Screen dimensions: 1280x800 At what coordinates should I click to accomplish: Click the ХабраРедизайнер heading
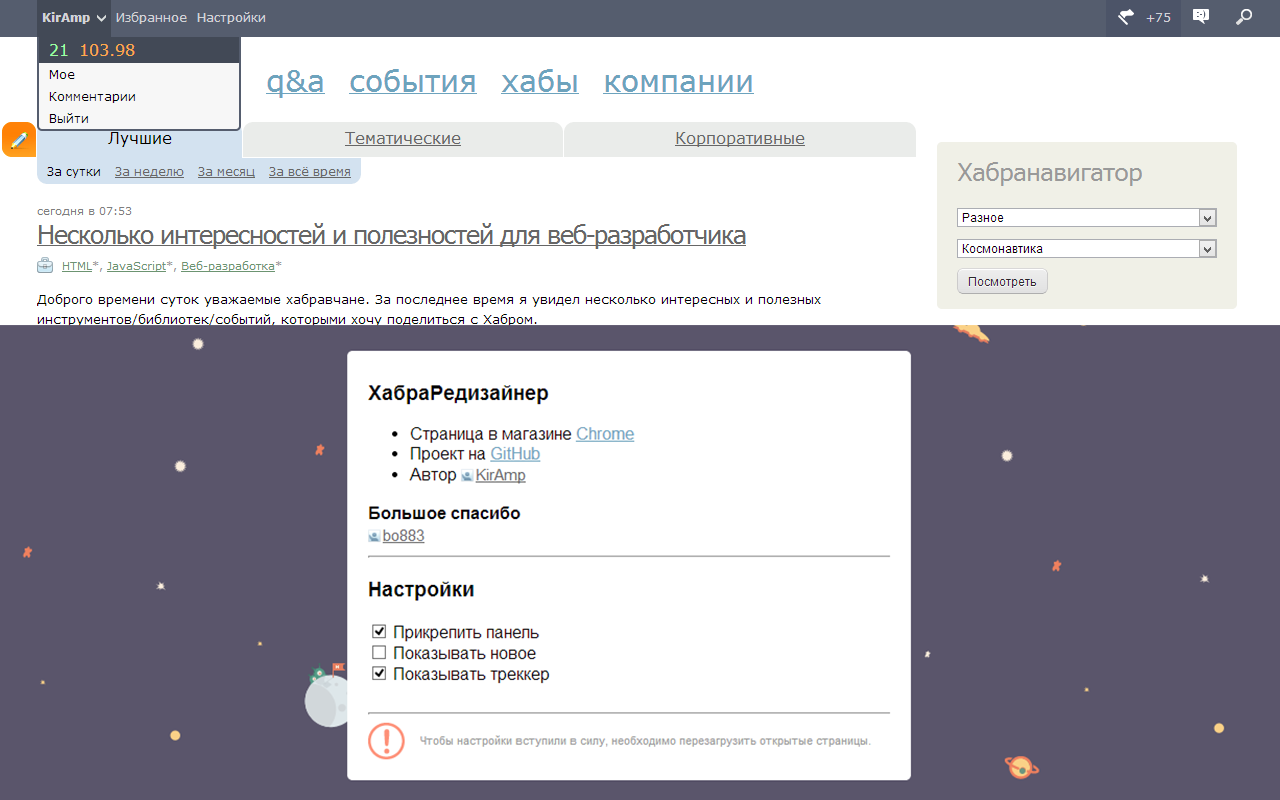coord(458,393)
